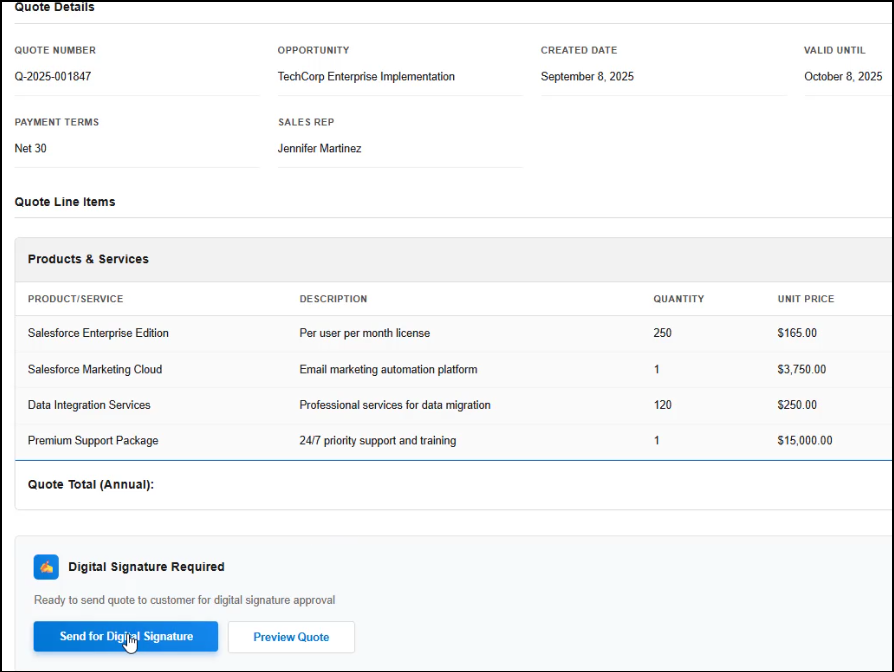Select quote number Q-2025-001847
The image size is (894, 672).
[53, 77]
